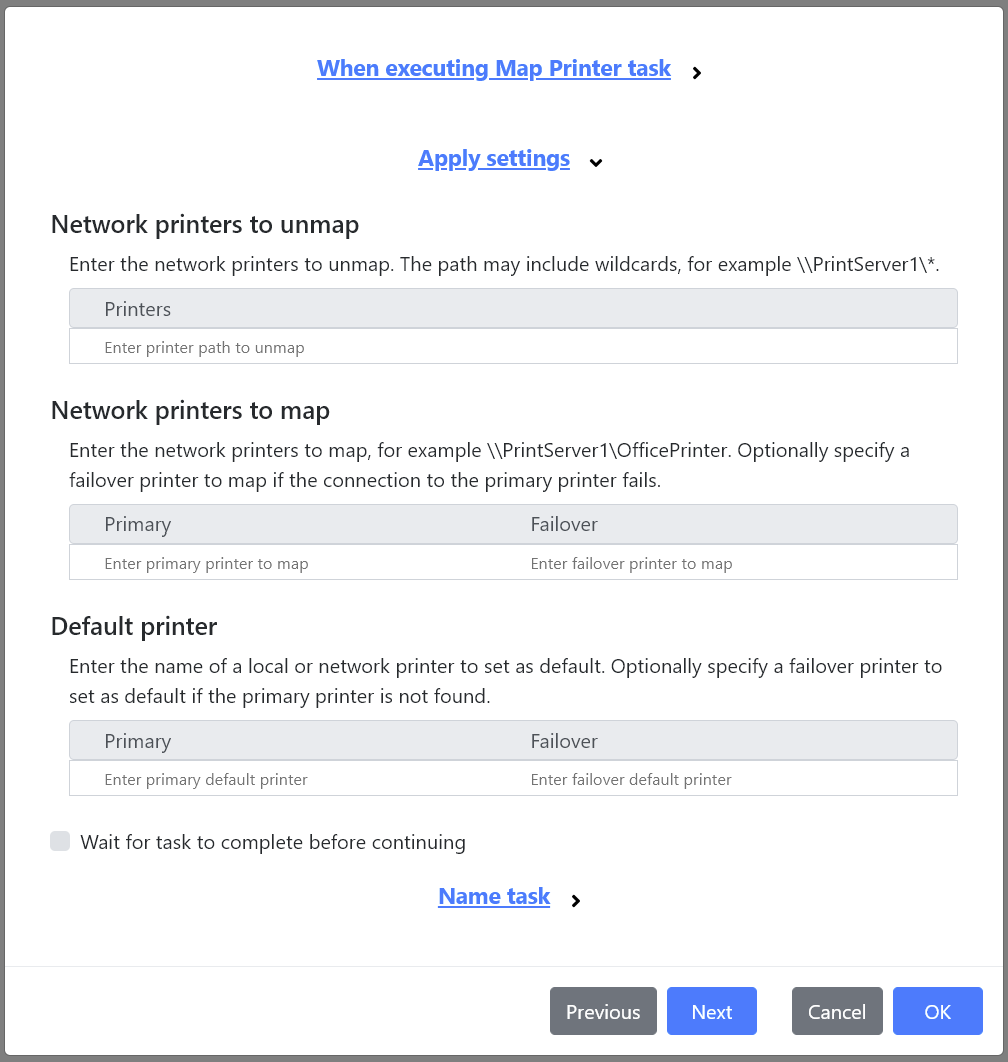Click the Printers column header
Screen dimensions: 1008x1062
tap(137, 309)
